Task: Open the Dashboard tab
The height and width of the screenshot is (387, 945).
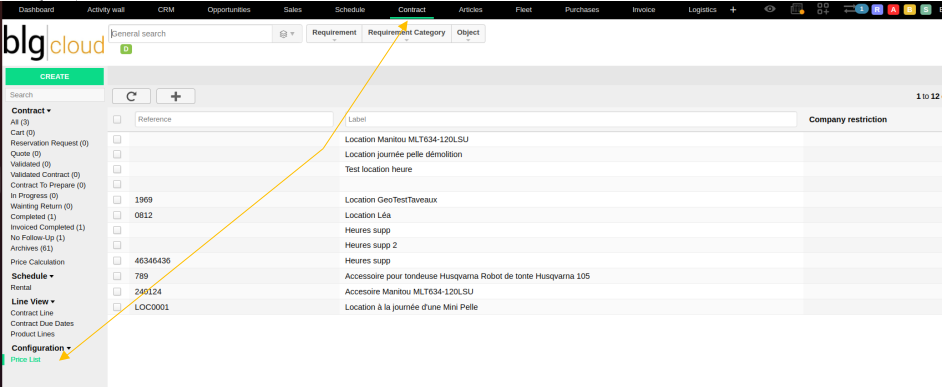Action: [x=36, y=10]
